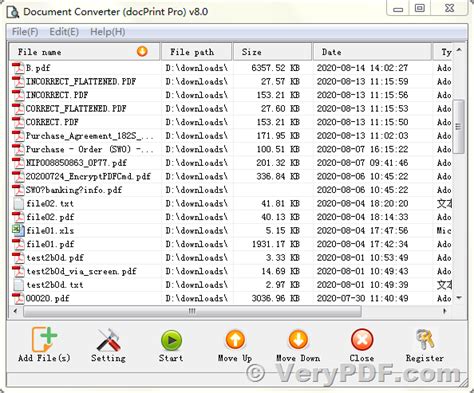Click the date 2020-08-04 17:47:56

pos(362,231)
